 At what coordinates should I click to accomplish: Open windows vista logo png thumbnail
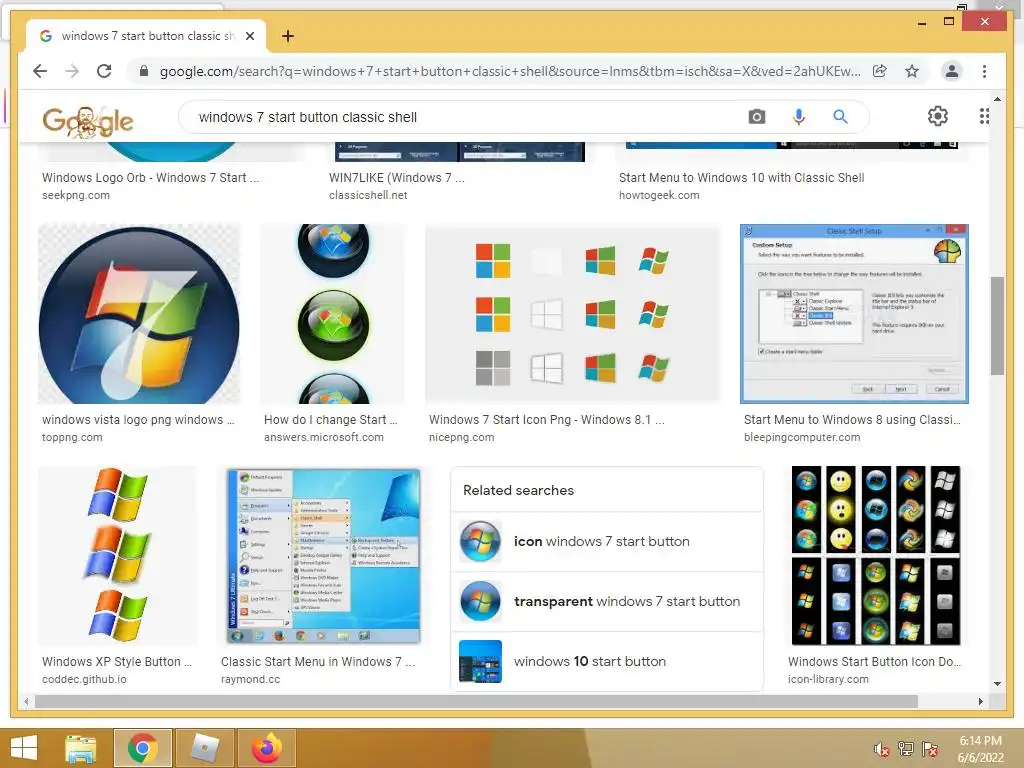pos(139,314)
